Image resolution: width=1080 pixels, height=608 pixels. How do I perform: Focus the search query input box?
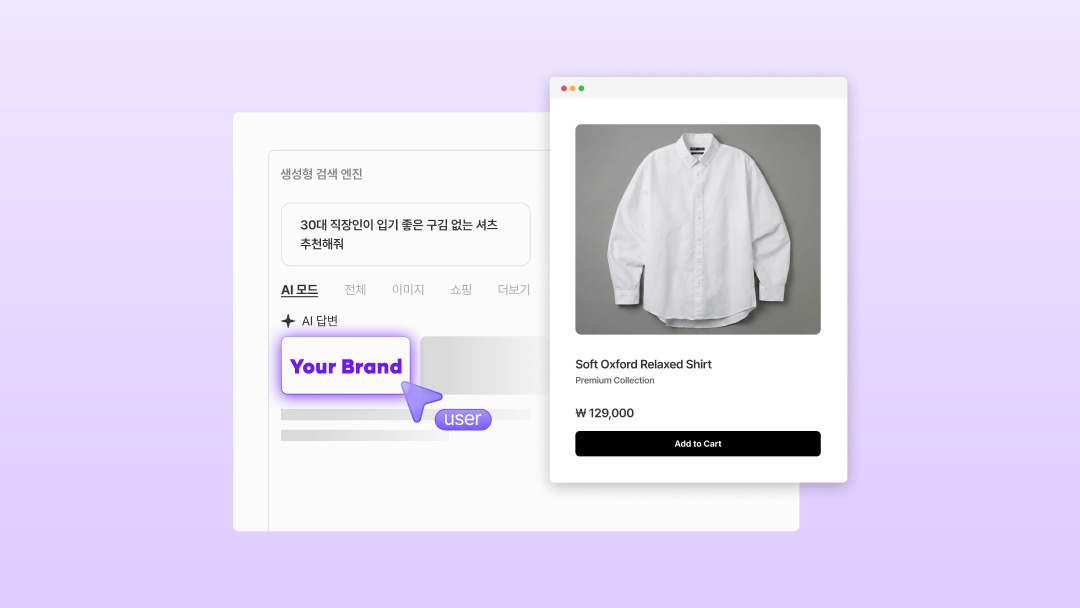click(x=406, y=234)
